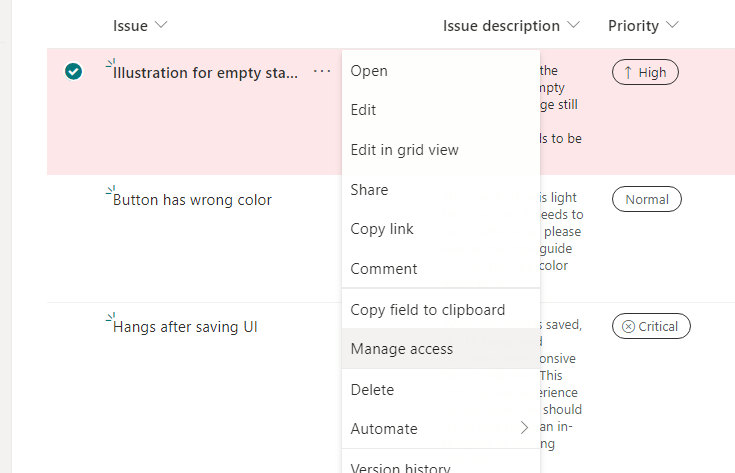The height and width of the screenshot is (473, 735).
Task: Expand the Issue description column dropdown
Action: point(573,25)
